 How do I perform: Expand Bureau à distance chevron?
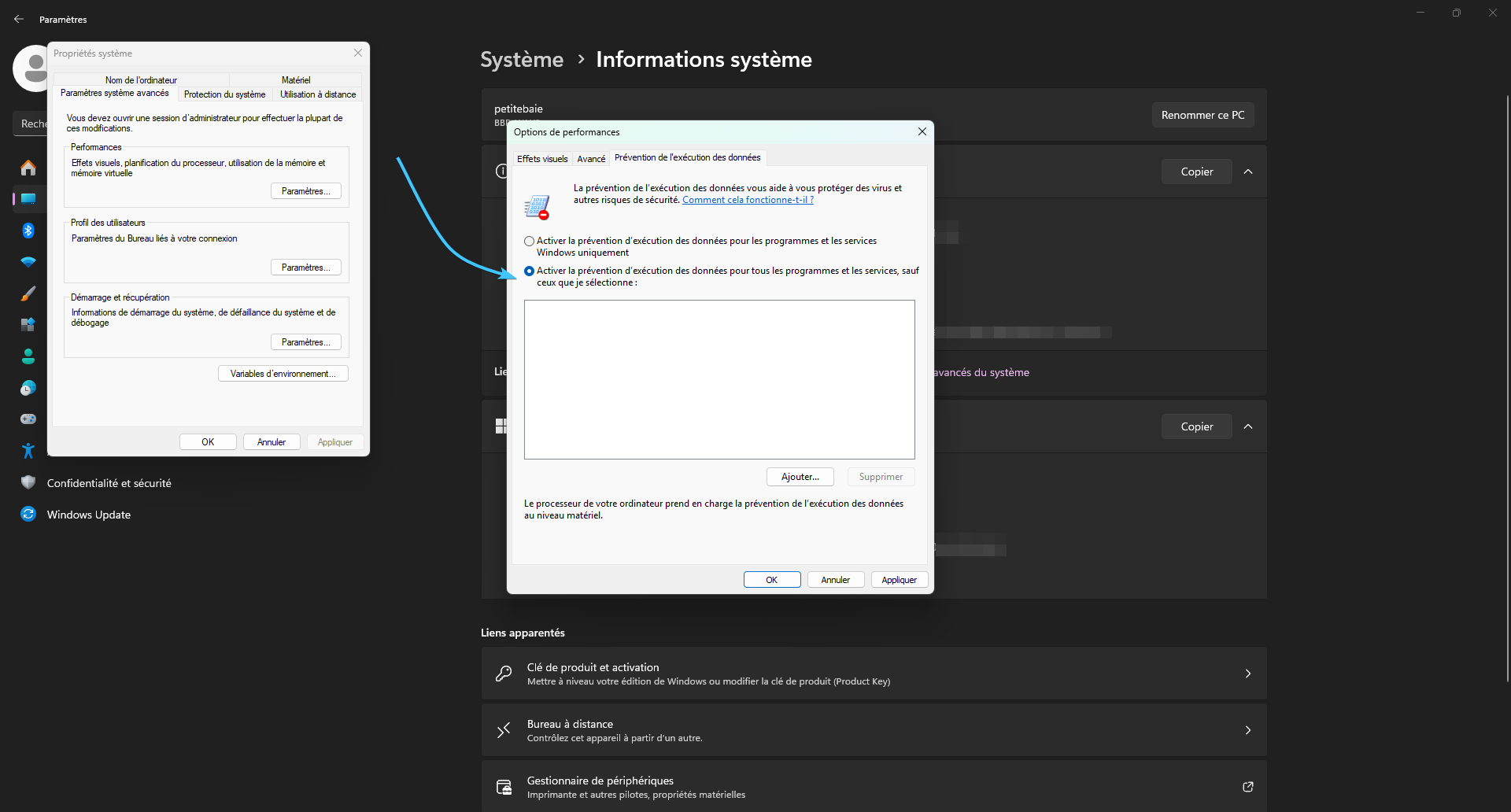[1248, 730]
